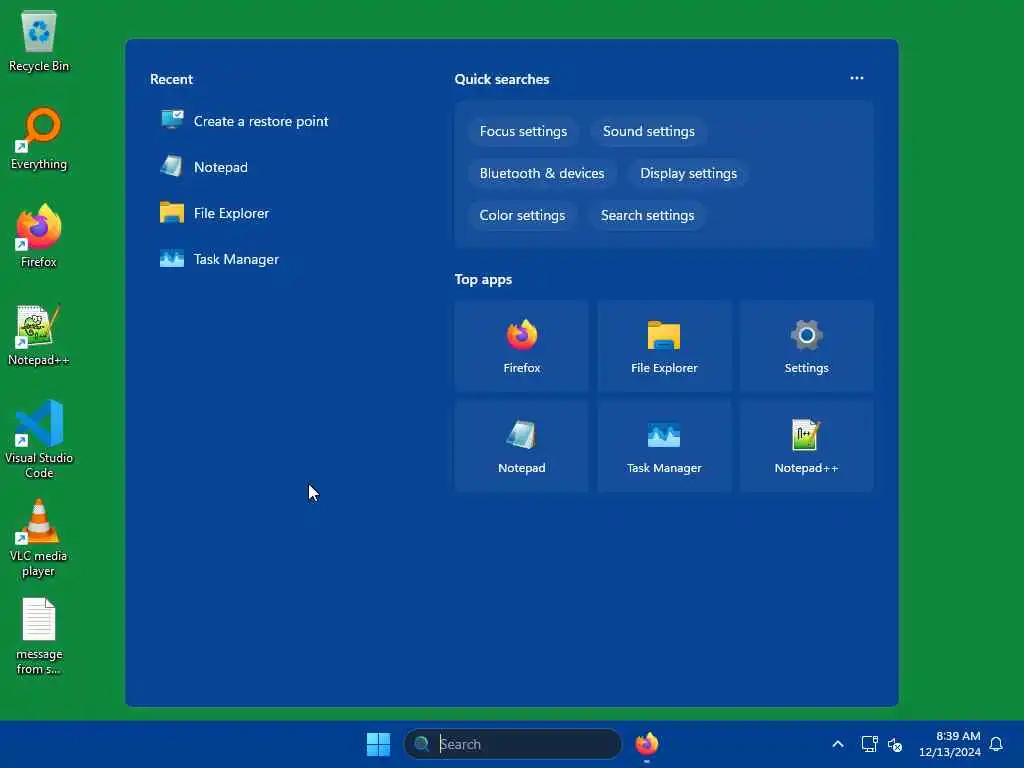Select Notepad++ desktop shortcut
This screenshot has height=768, width=1024.
click(39, 335)
